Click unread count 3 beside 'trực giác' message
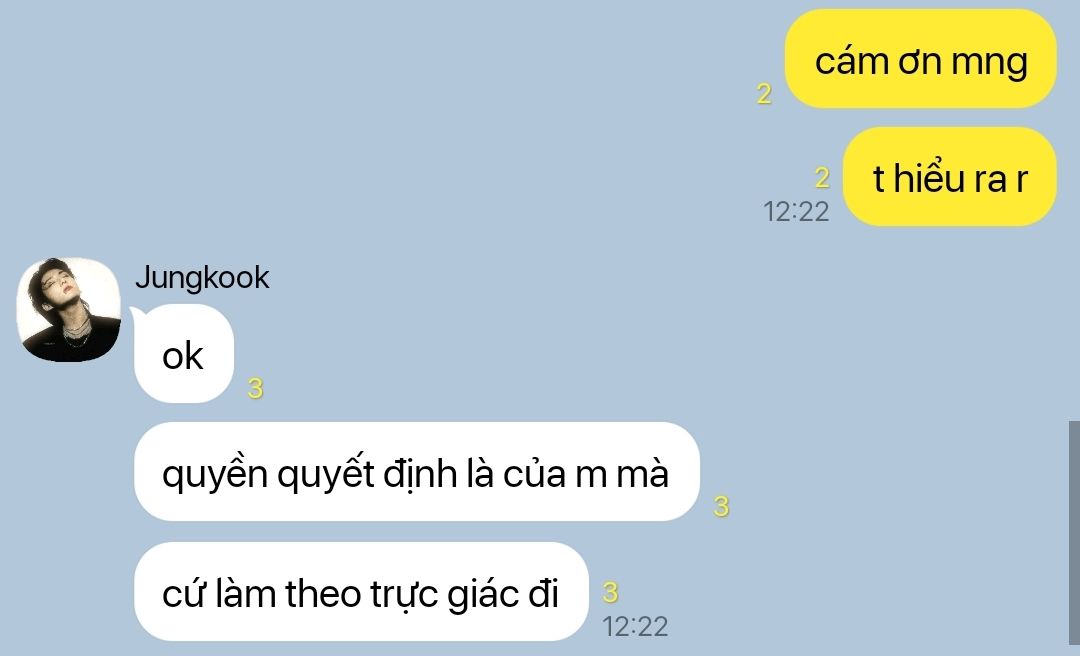This screenshot has height=656, width=1080. pos(610,593)
